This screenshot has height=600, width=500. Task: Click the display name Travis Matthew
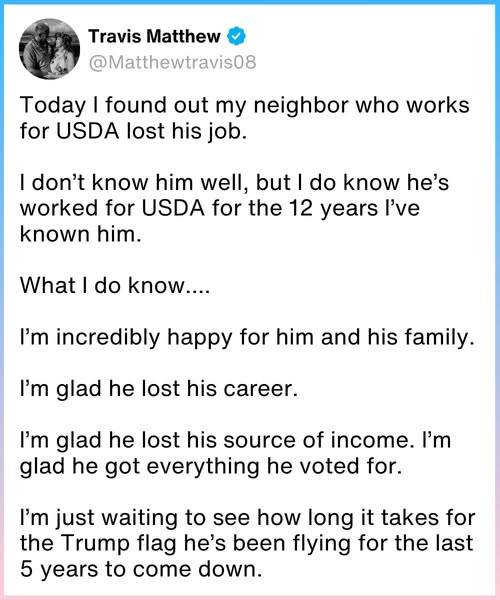tap(155, 36)
